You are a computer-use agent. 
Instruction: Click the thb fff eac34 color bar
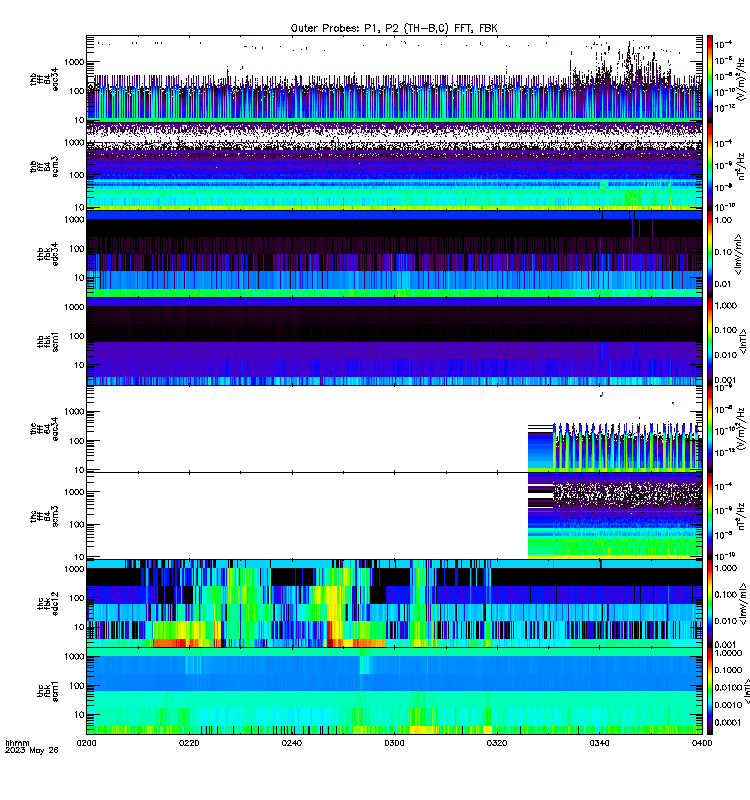pyautogui.click(x=710, y=79)
